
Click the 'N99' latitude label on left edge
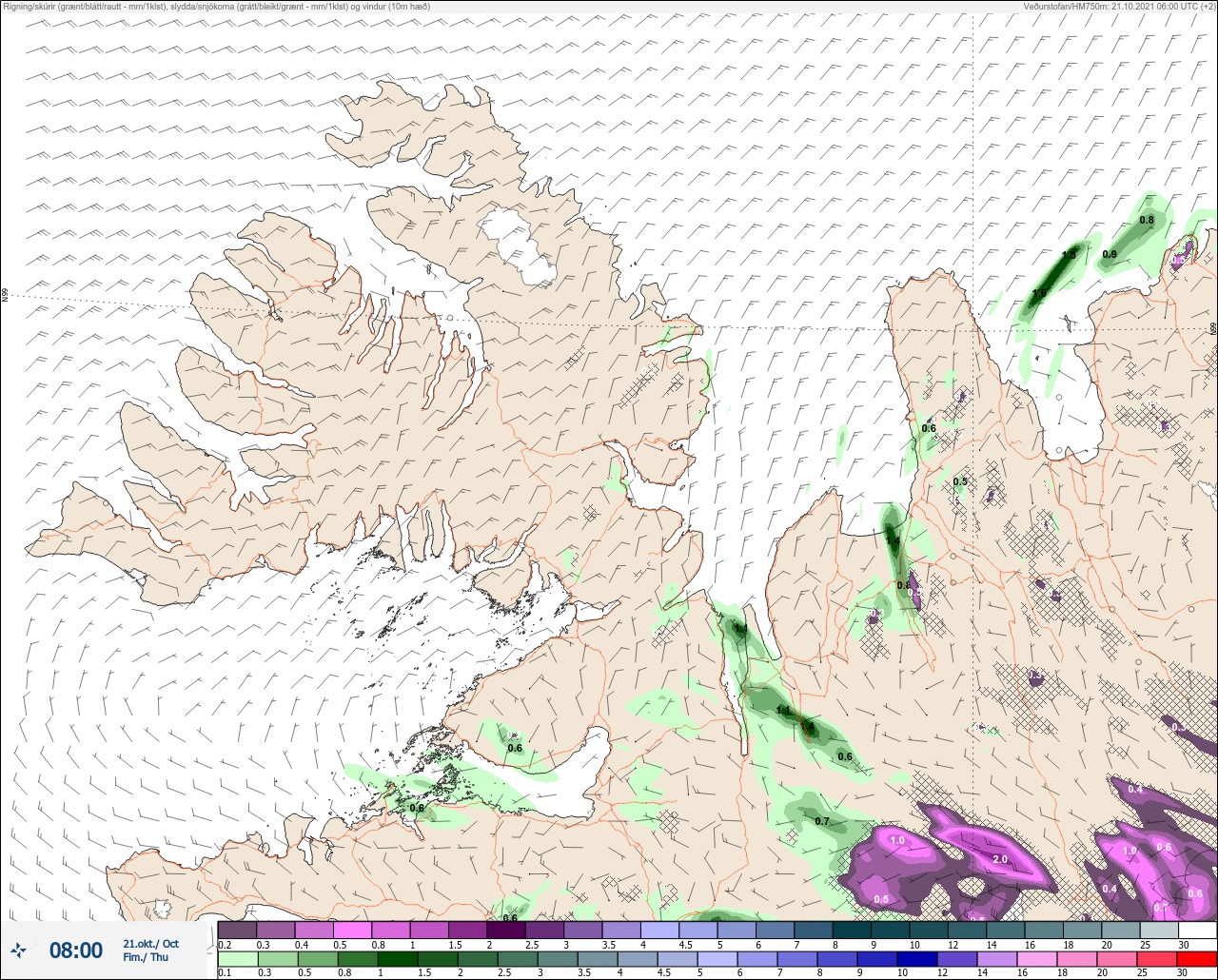tap(5, 296)
